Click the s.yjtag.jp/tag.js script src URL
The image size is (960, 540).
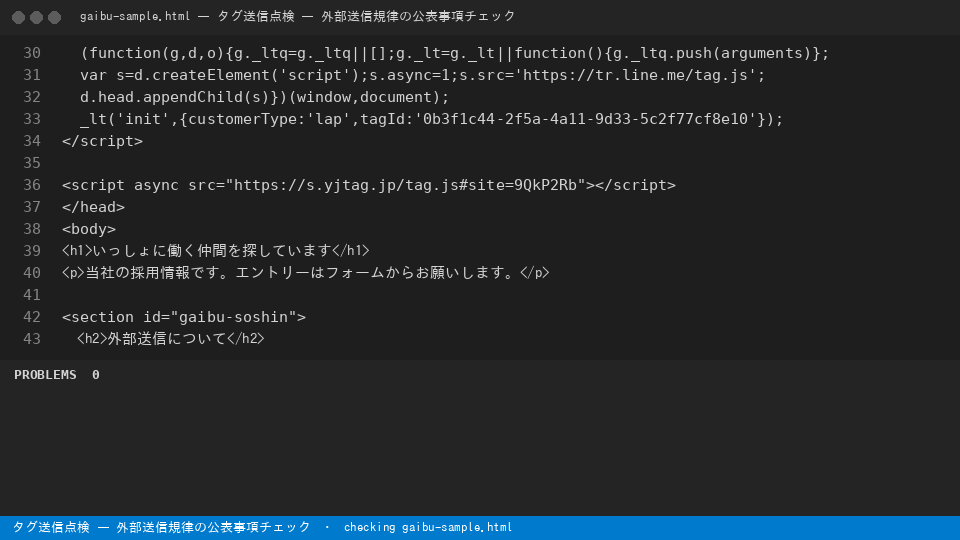pyautogui.click(x=405, y=185)
